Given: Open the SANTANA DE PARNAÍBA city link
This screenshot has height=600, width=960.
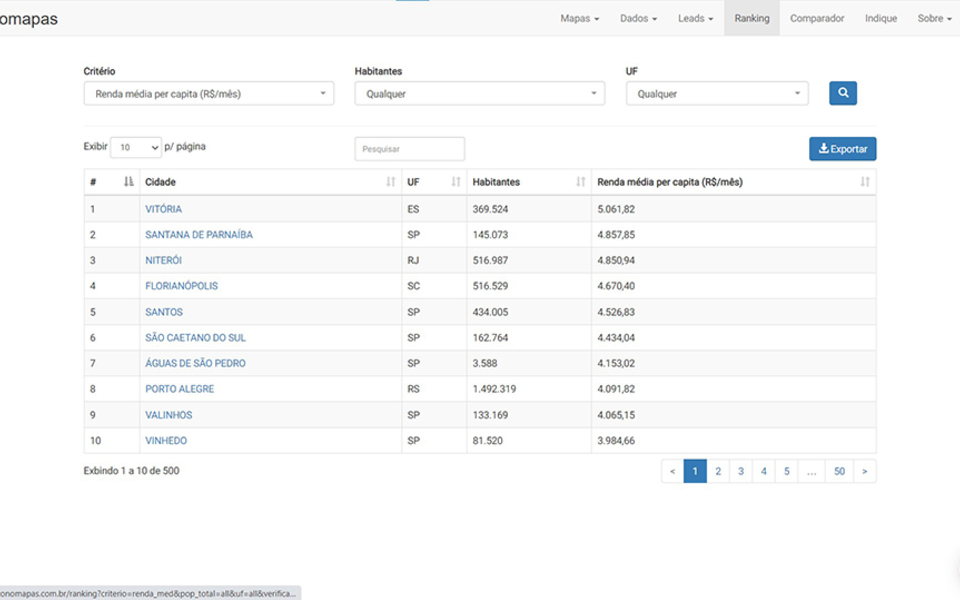Looking at the screenshot, I should [198, 234].
